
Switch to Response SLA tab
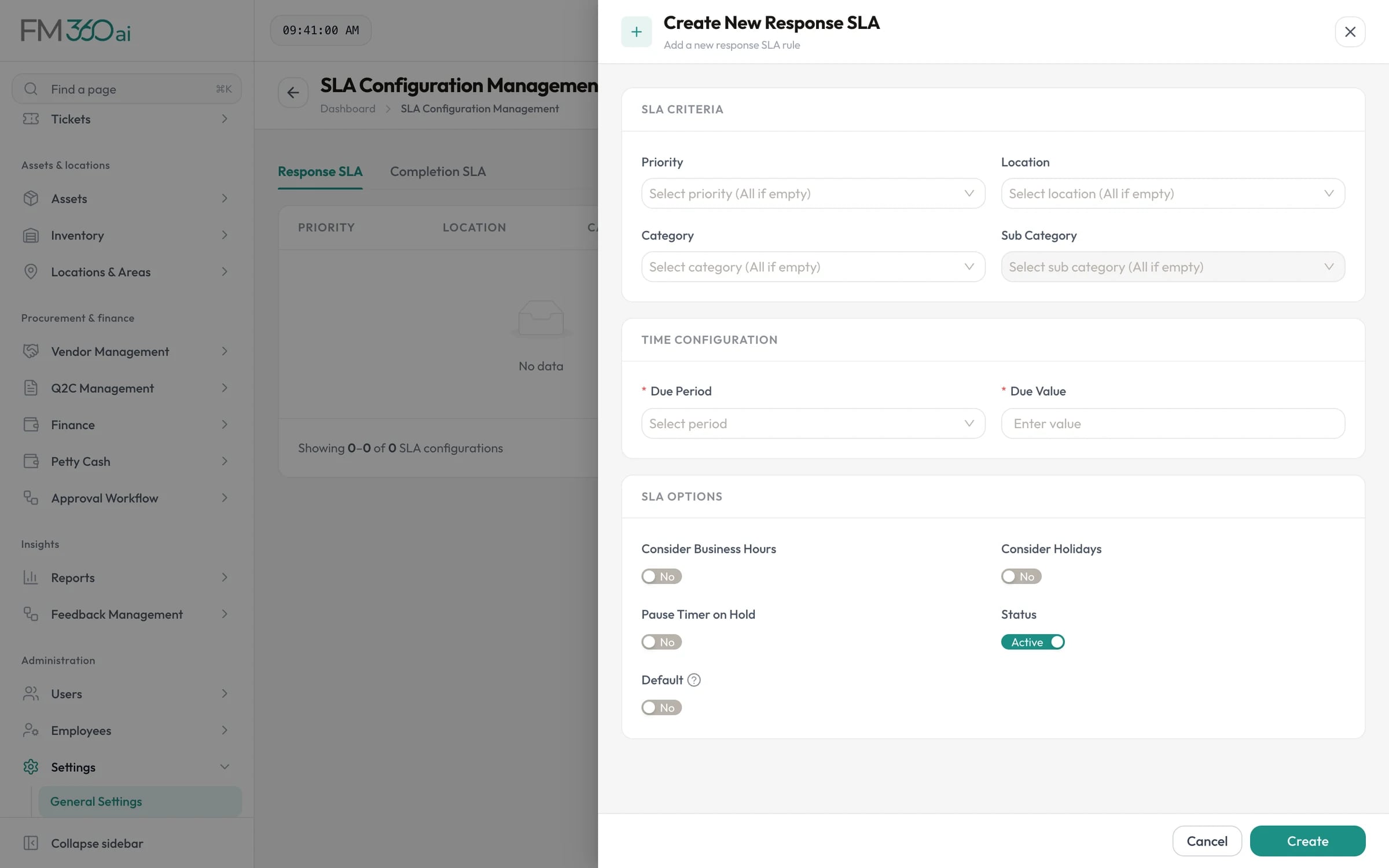click(x=320, y=171)
